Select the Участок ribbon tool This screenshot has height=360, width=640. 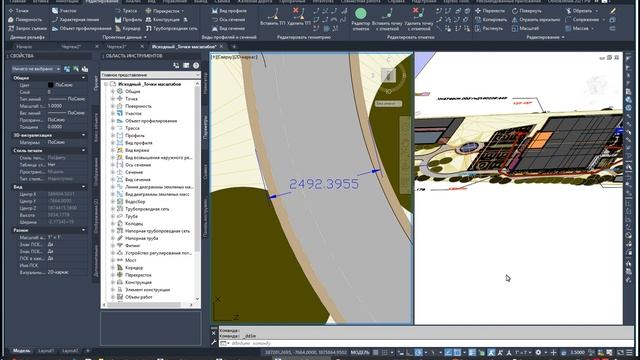(x=64, y=11)
